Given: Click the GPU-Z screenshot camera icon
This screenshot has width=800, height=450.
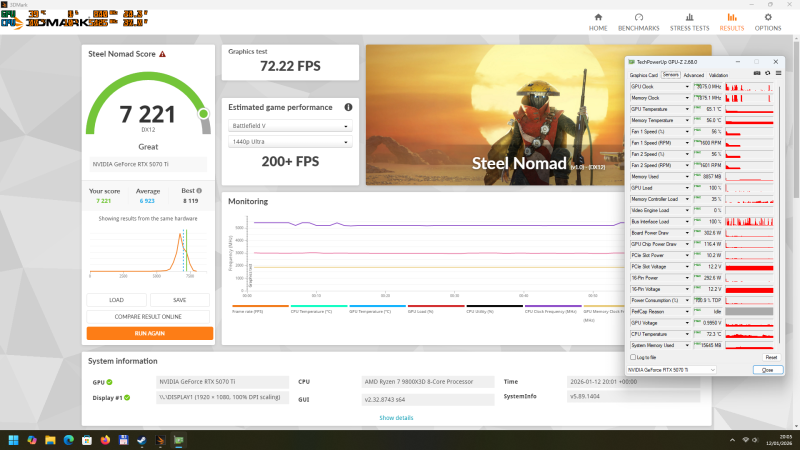Looking at the screenshot, I should coord(757,73).
